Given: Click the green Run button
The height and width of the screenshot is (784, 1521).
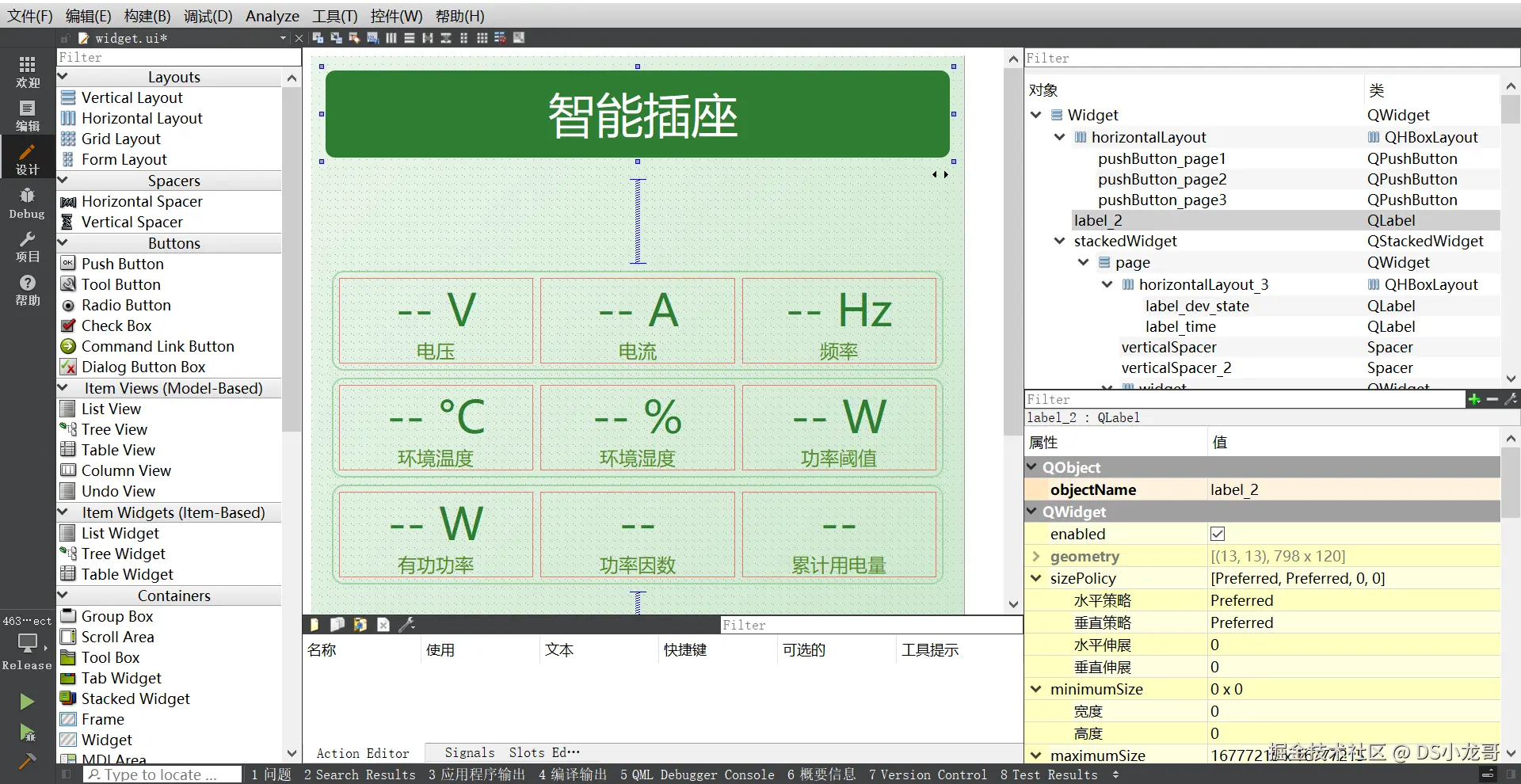Looking at the screenshot, I should click(x=27, y=702).
